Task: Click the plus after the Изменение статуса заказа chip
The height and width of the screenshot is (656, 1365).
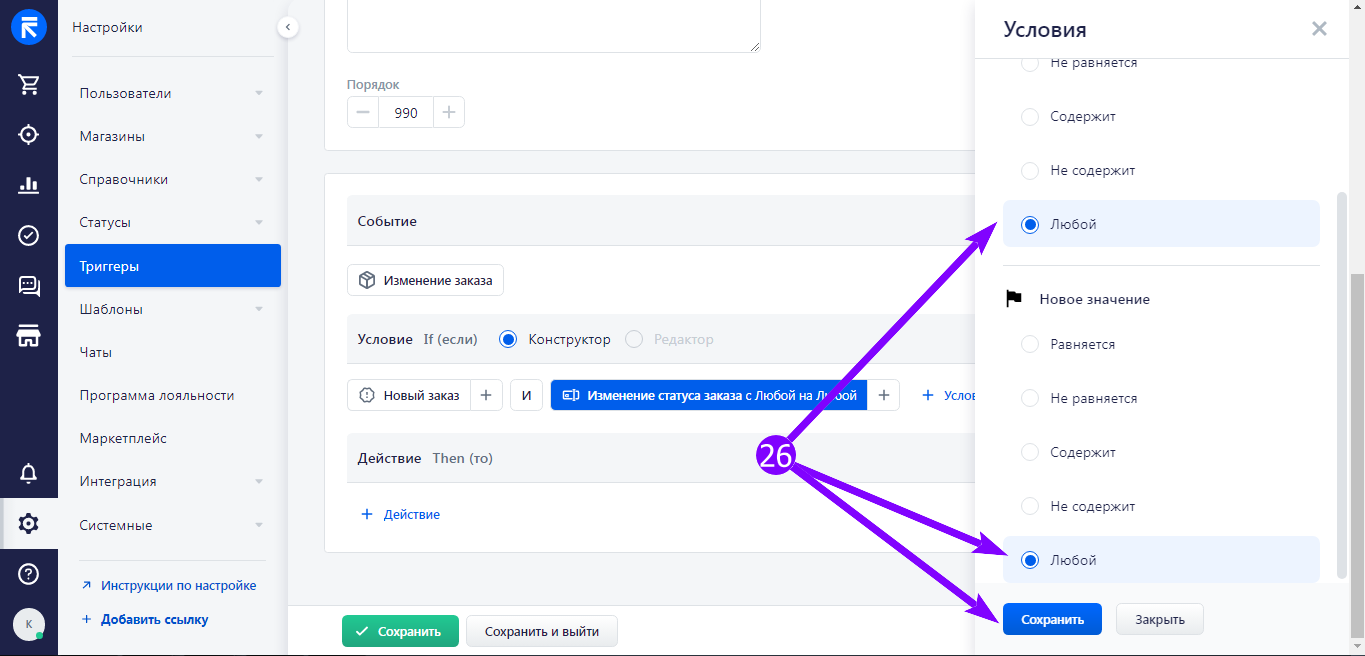Action: (x=883, y=395)
